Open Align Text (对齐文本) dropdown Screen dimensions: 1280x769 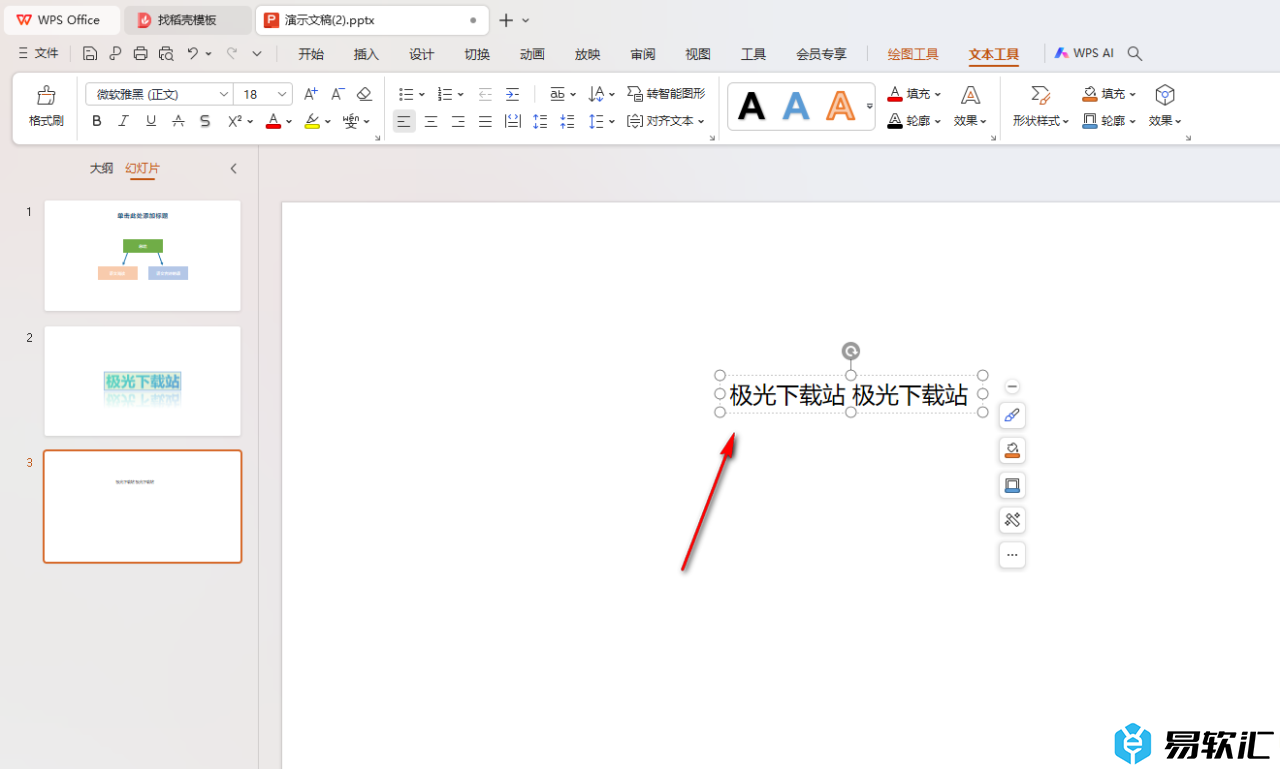coord(666,121)
